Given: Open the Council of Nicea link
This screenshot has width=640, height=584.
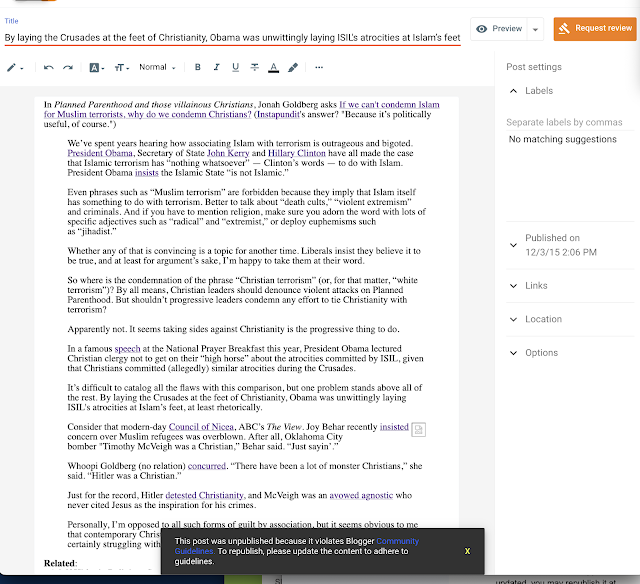Looking at the screenshot, I should coord(201,427).
